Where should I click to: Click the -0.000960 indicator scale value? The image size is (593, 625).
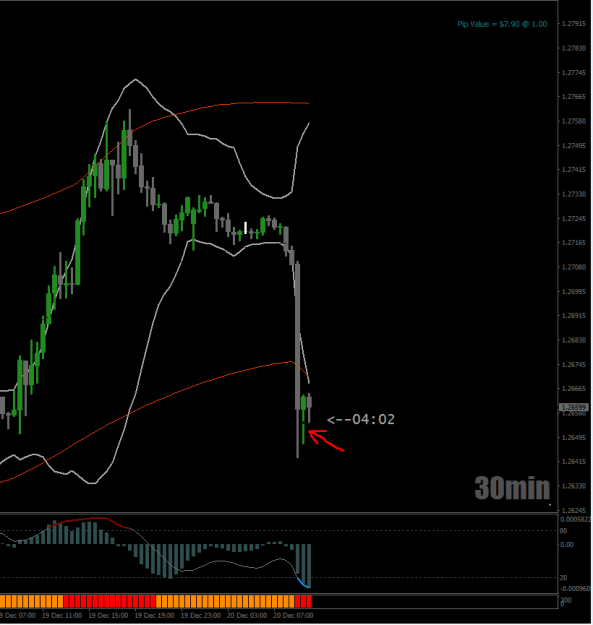[x=576, y=588]
